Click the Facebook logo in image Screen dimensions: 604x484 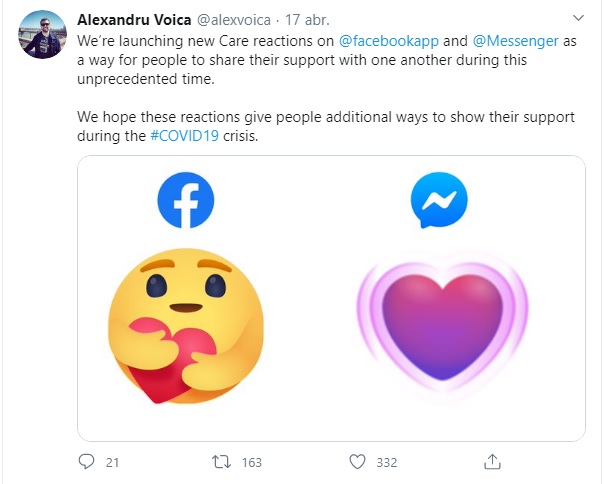[x=186, y=201]
